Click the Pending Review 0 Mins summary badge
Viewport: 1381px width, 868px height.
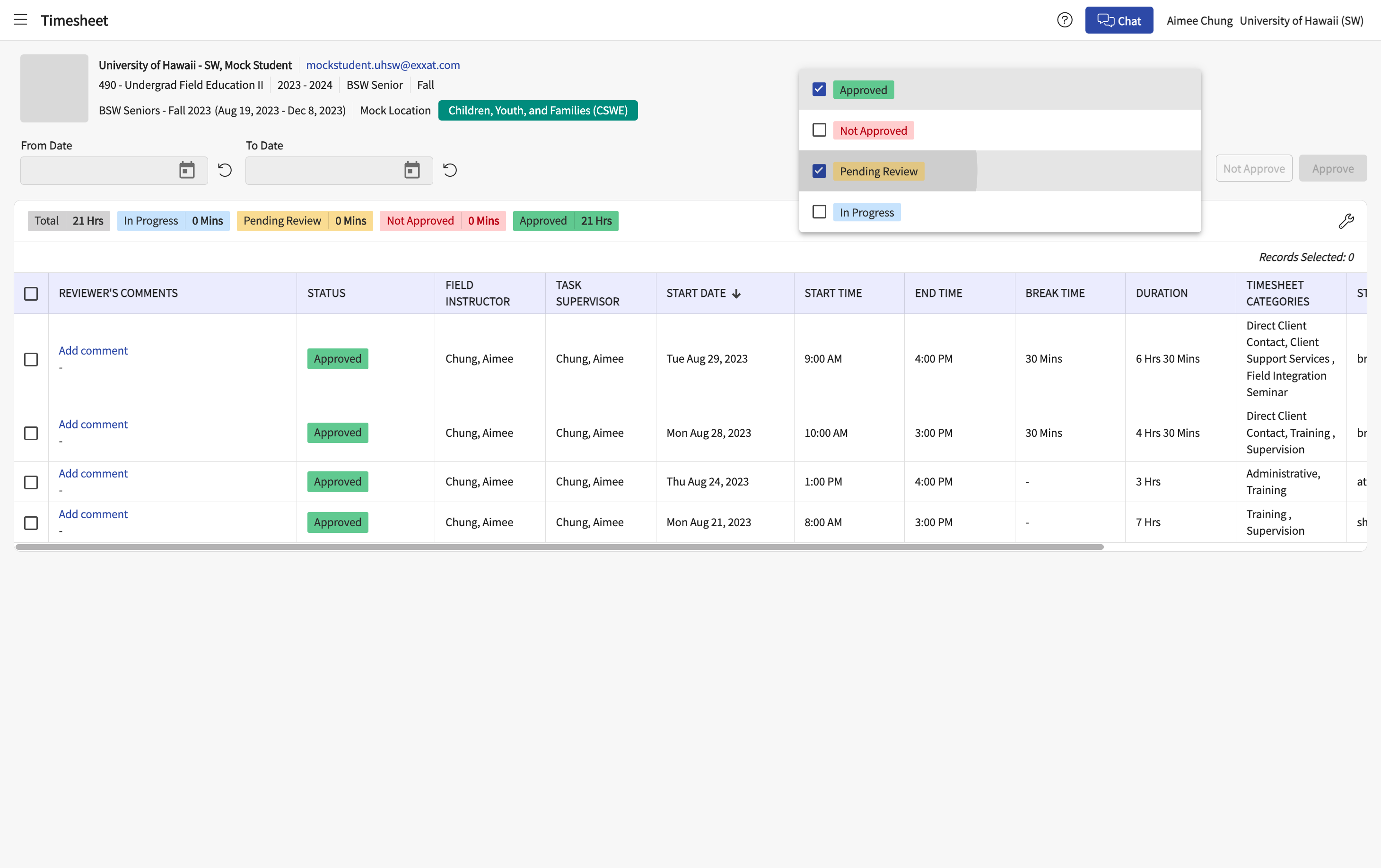click(x=305, y=221)
